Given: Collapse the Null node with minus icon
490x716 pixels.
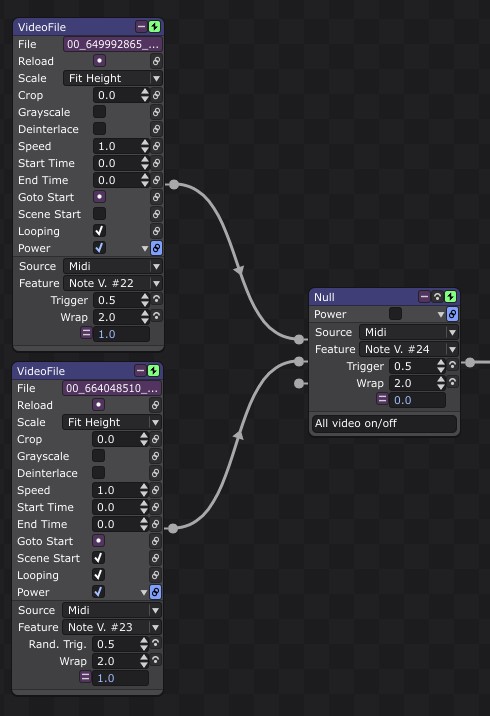Looking at the screenshot, I should click(x=424, y=297).
